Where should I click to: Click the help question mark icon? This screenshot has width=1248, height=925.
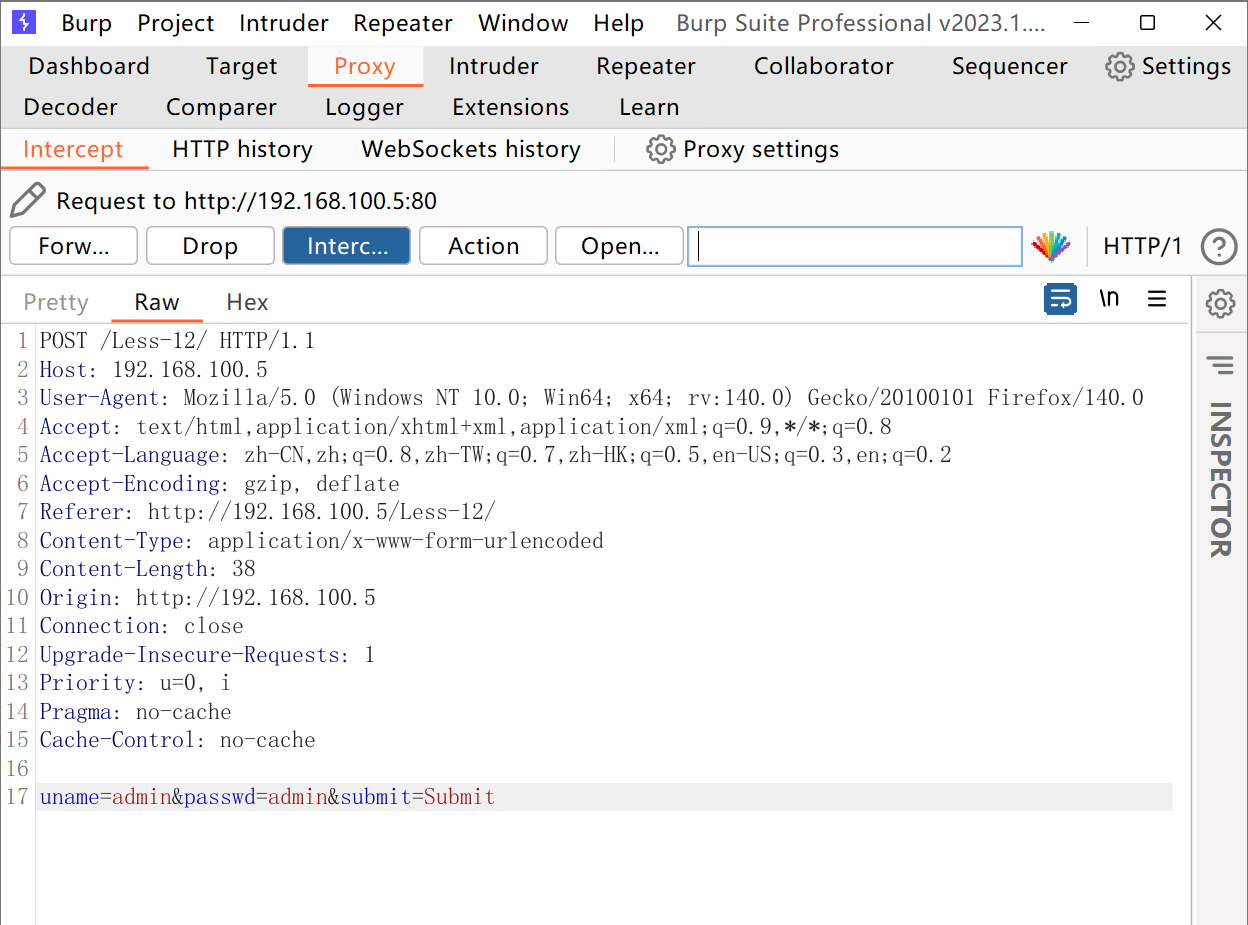coord(1219,246)
